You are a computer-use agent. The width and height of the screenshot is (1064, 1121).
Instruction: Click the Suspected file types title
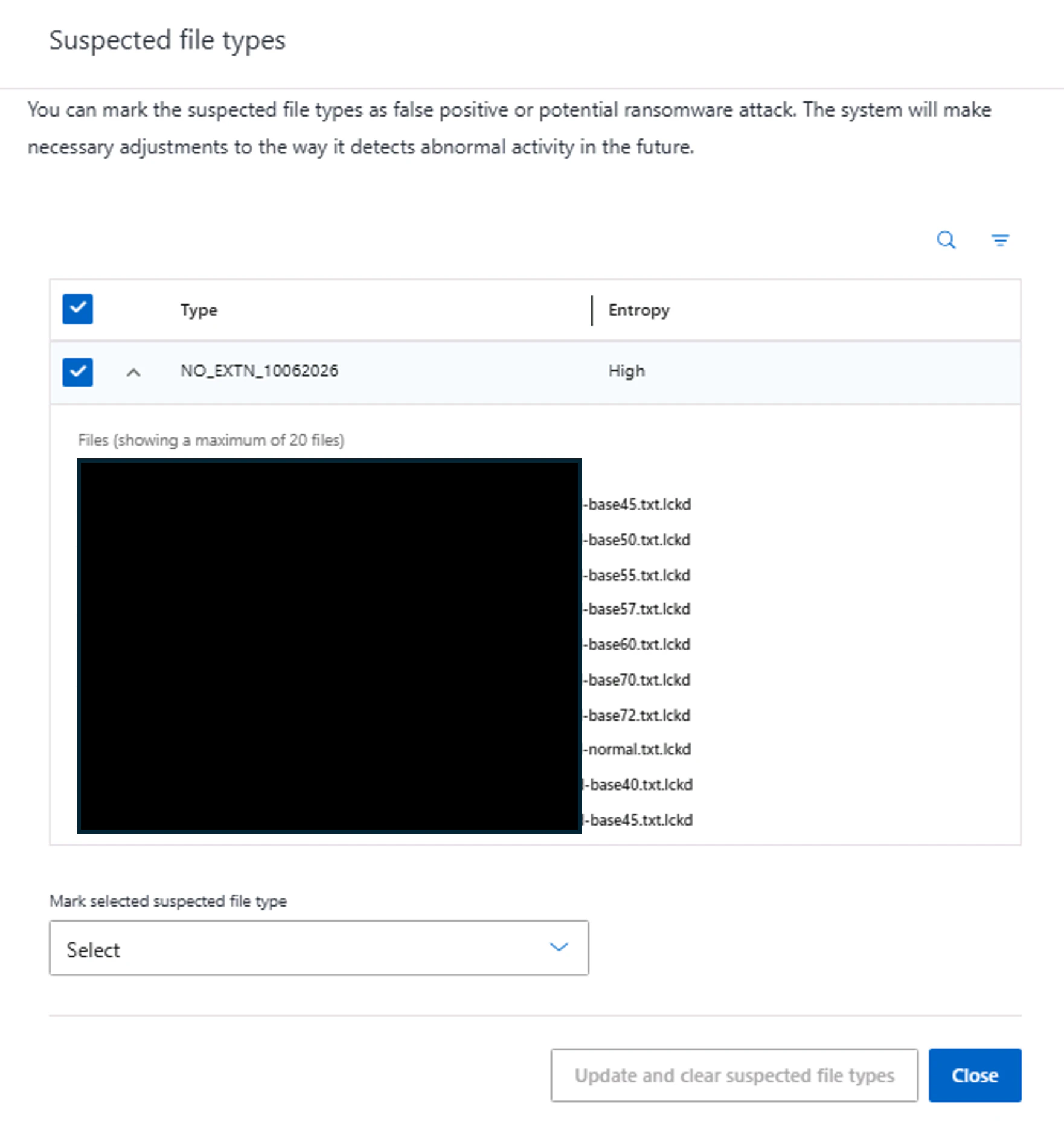point(167,40)
